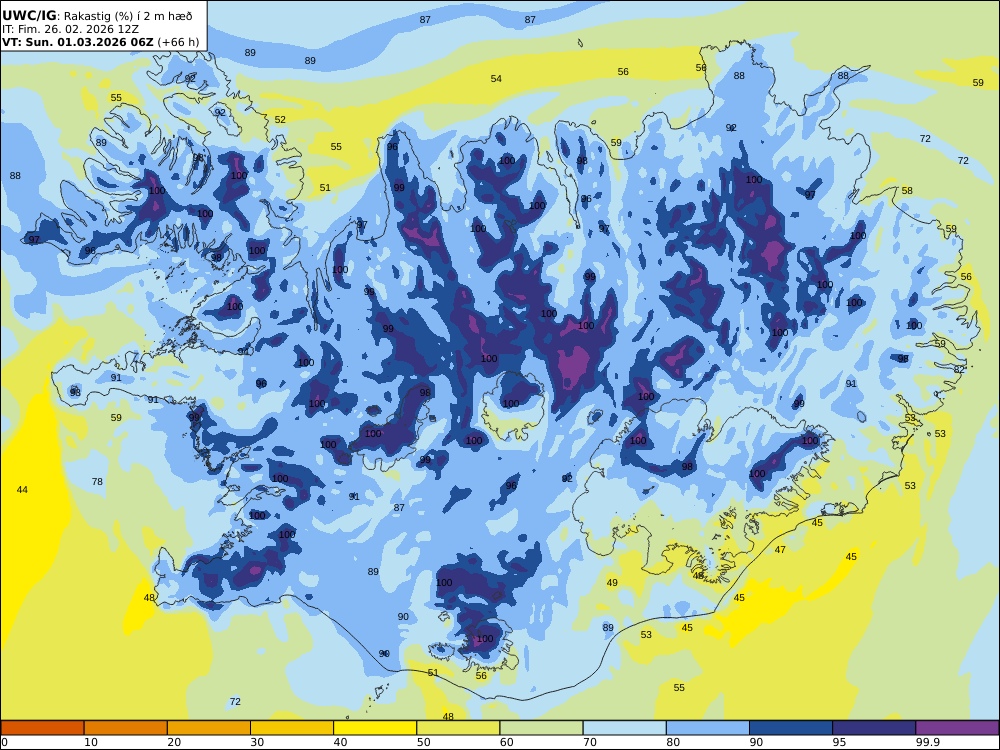Select the initial time line 'IT: Fim. 26. 02. 2026 12Z'
Viewport: 1000px width, 750px height.
click(x=70, y=29)
